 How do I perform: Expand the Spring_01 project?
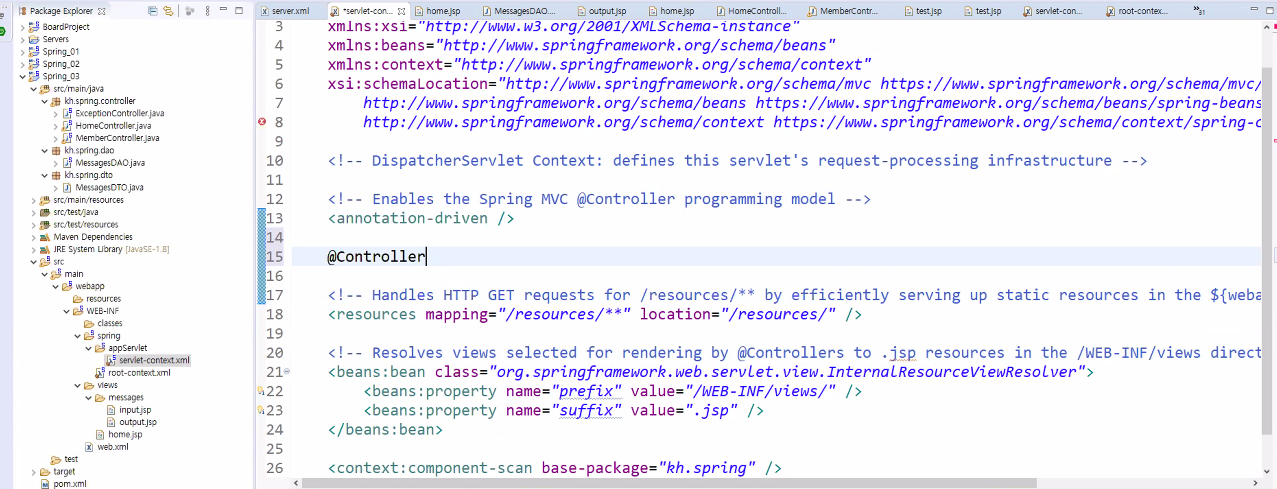tap(22, 51)
